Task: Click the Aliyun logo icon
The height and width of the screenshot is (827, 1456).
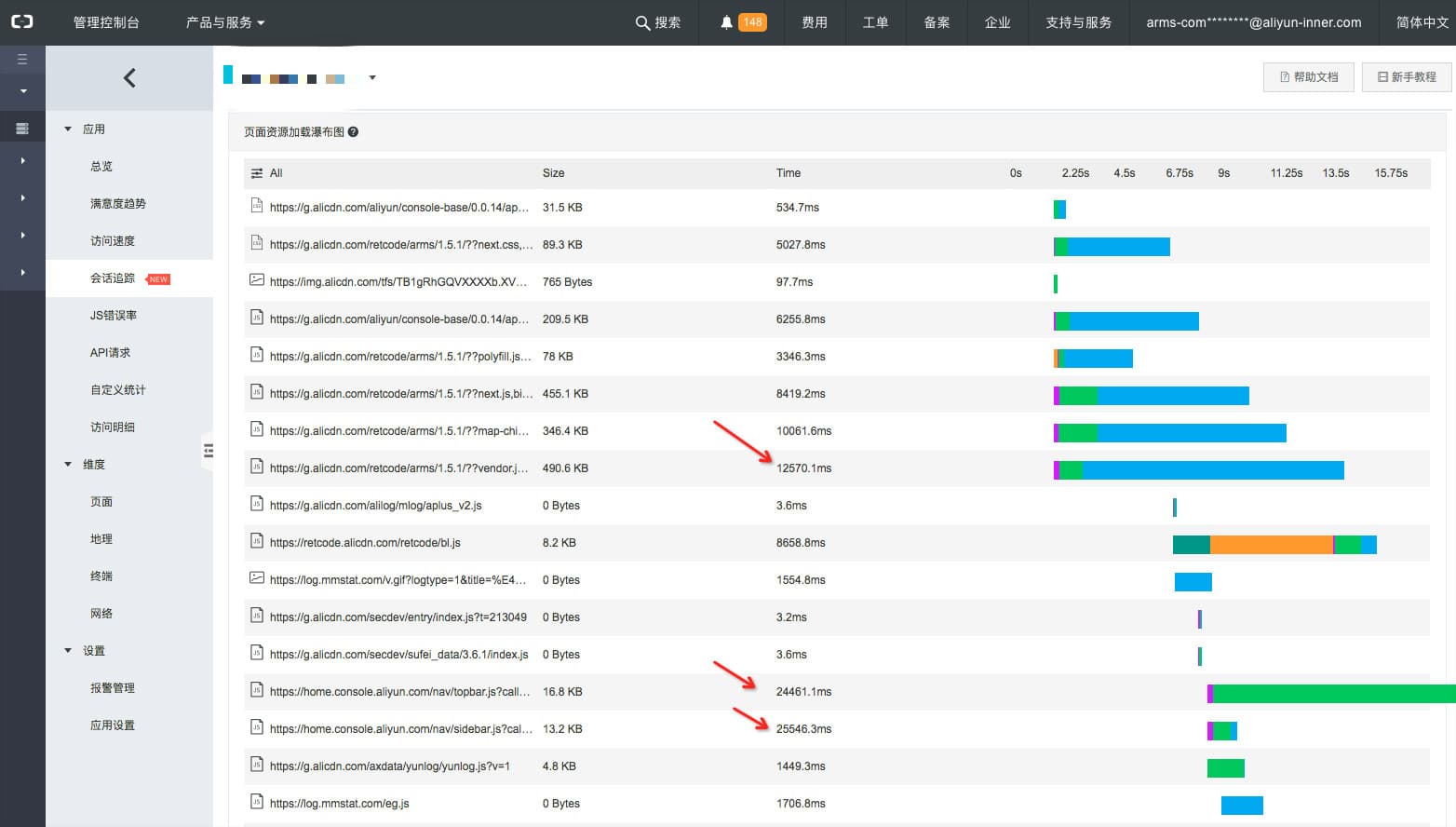Action: tap(21, 21)
